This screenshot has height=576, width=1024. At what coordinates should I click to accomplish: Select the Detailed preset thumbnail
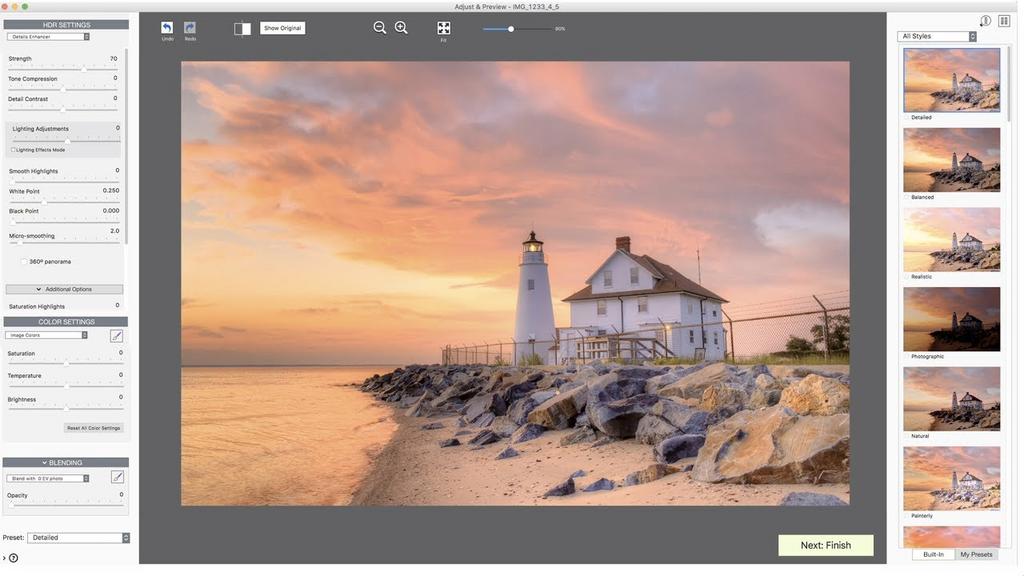click(x=952, y=80)
